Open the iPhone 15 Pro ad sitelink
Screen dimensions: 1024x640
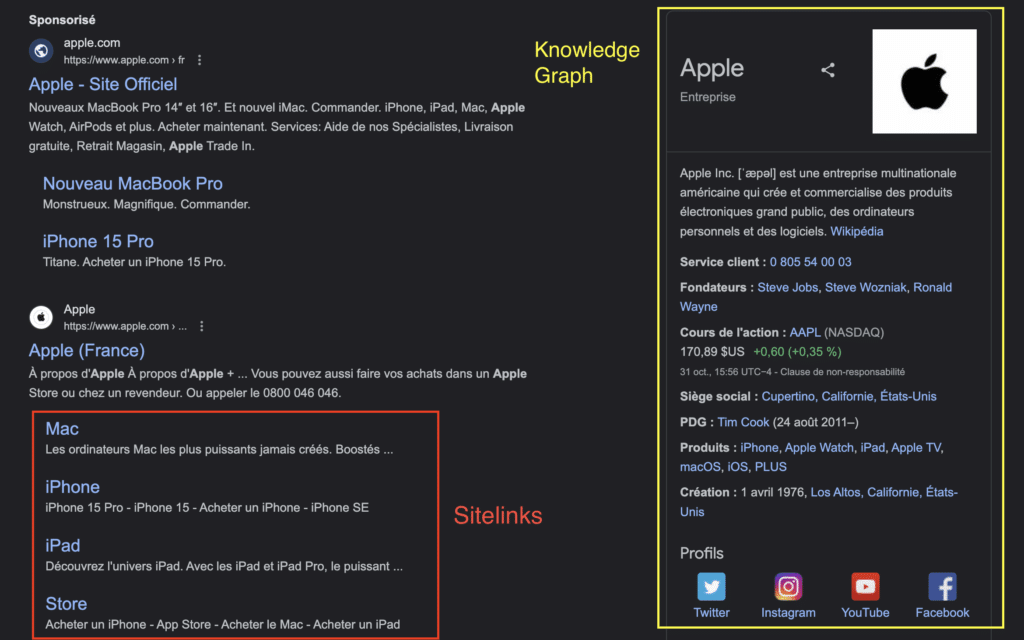tap(98, 242)
